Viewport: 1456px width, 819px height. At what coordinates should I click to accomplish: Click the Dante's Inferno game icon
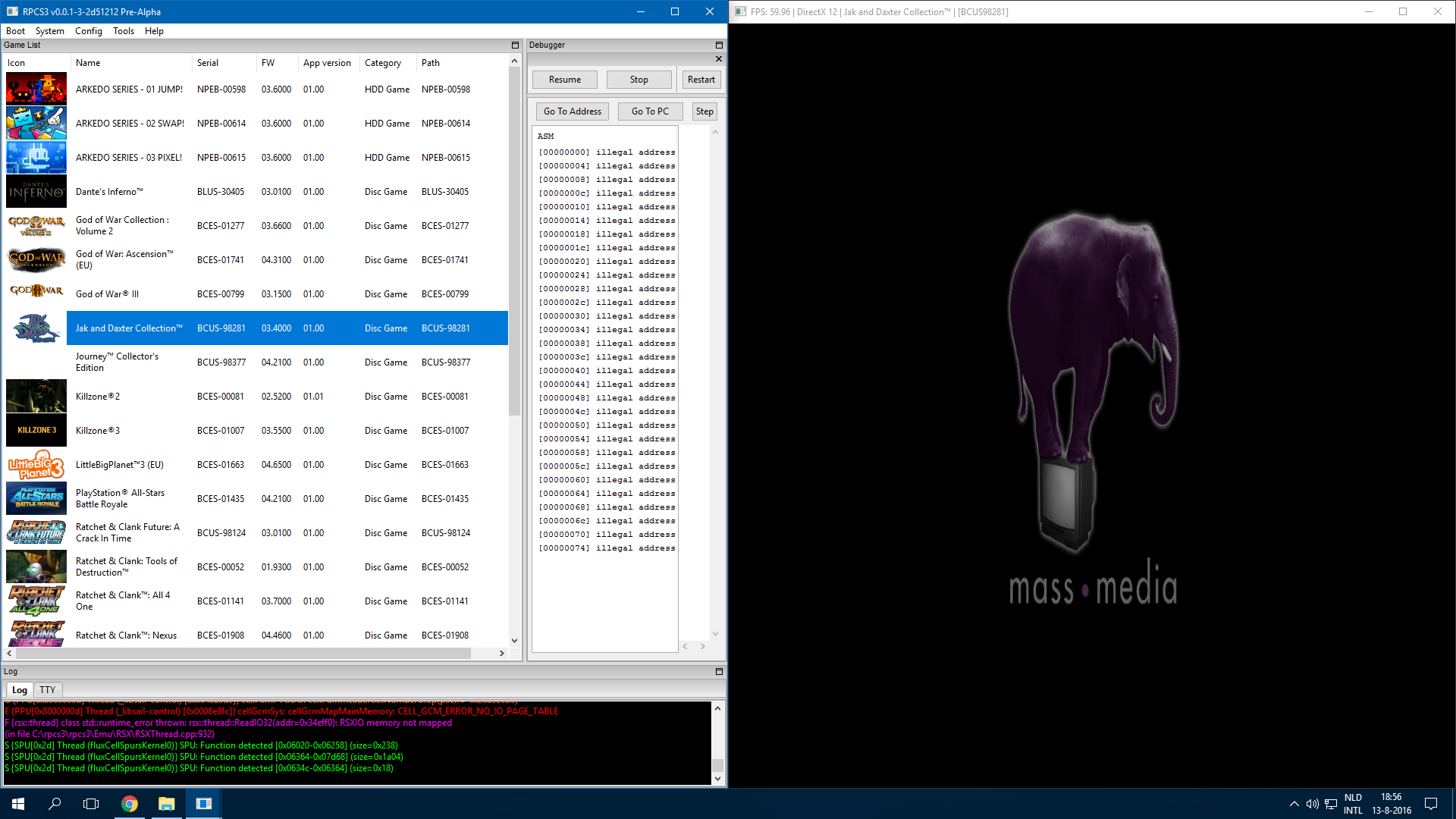tap(36, 192)
